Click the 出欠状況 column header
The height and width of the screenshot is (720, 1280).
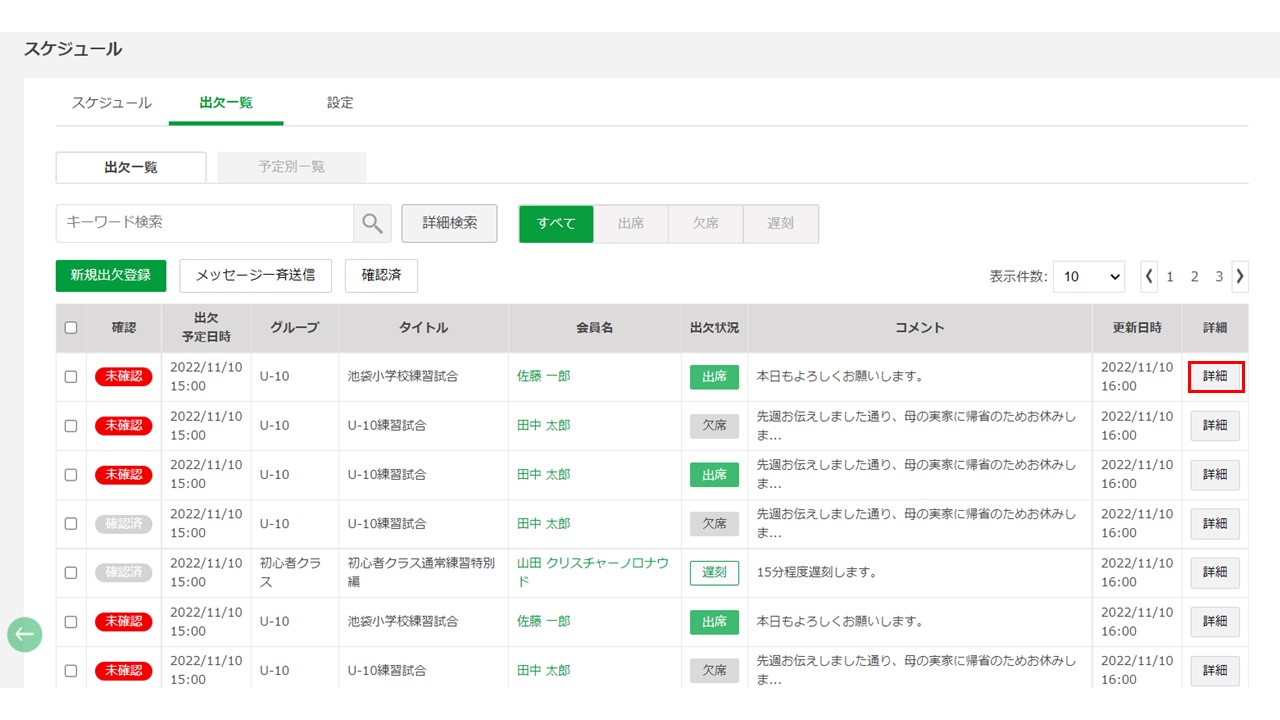(714, 328)
